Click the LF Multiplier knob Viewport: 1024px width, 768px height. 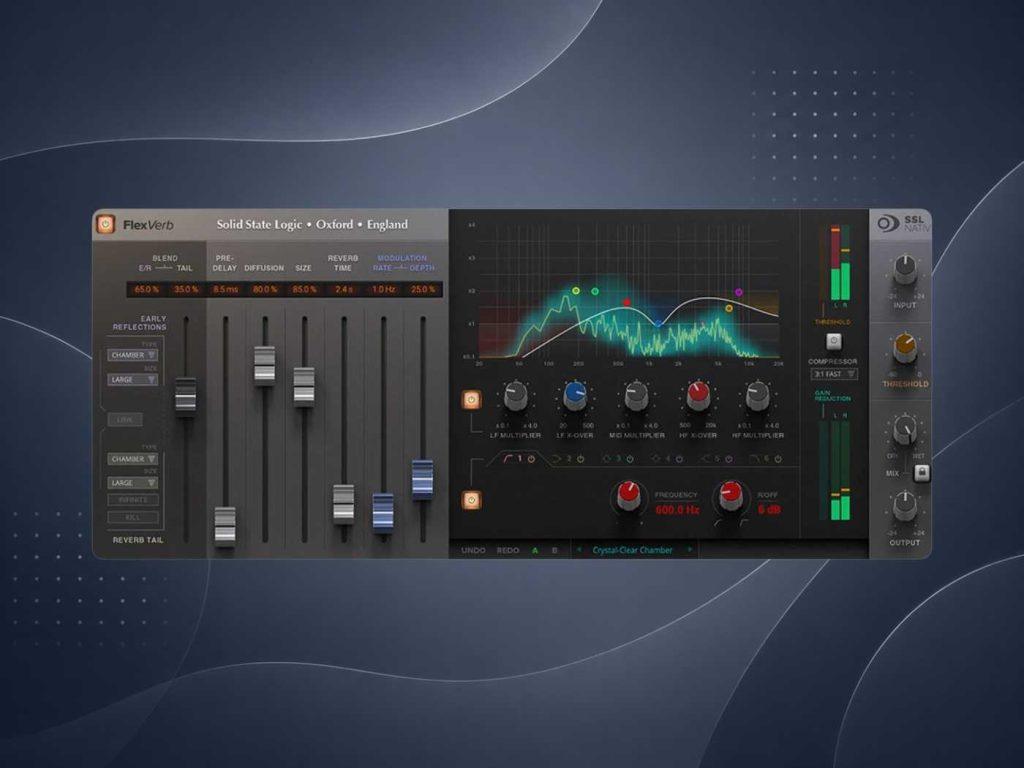(x=515, y=396)
